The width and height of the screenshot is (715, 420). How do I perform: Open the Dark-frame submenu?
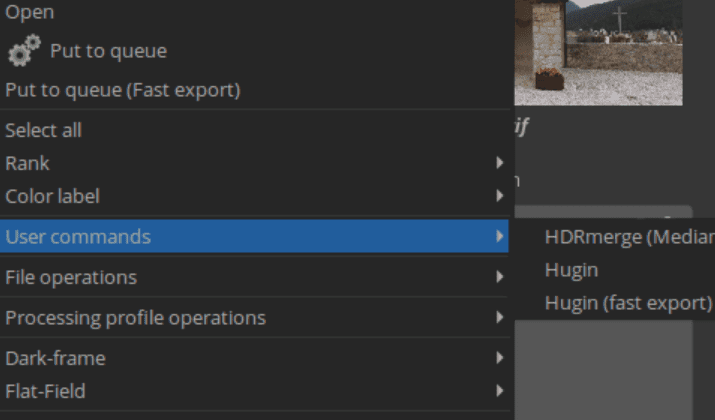(254, 358)
